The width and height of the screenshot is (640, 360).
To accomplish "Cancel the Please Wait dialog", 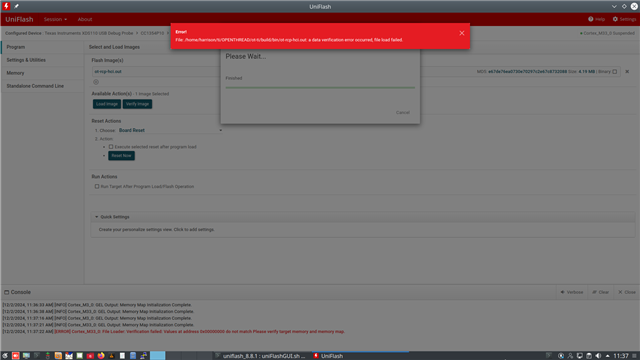I will coord(402,113).
